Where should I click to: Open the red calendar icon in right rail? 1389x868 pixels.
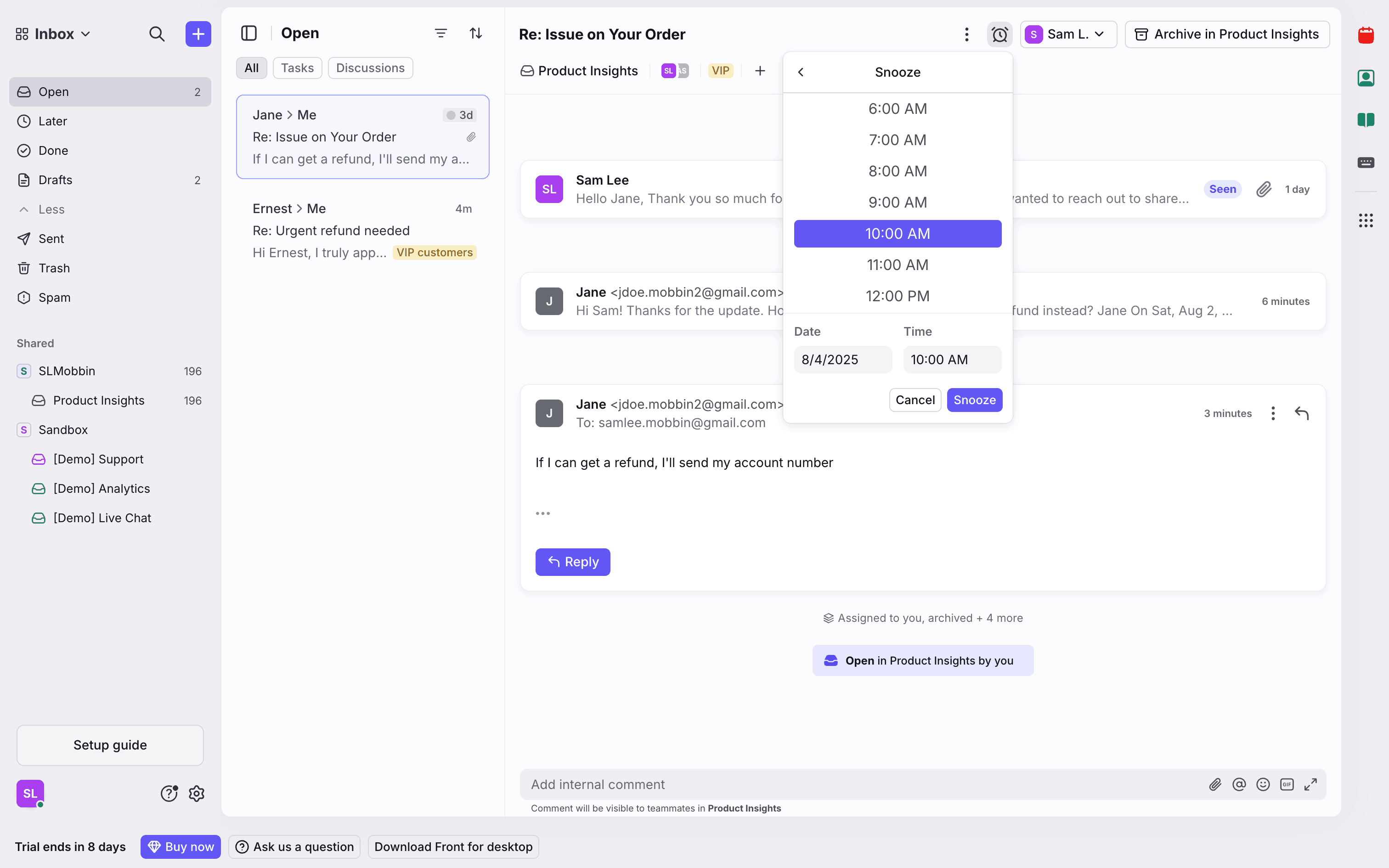[1366, 36]
